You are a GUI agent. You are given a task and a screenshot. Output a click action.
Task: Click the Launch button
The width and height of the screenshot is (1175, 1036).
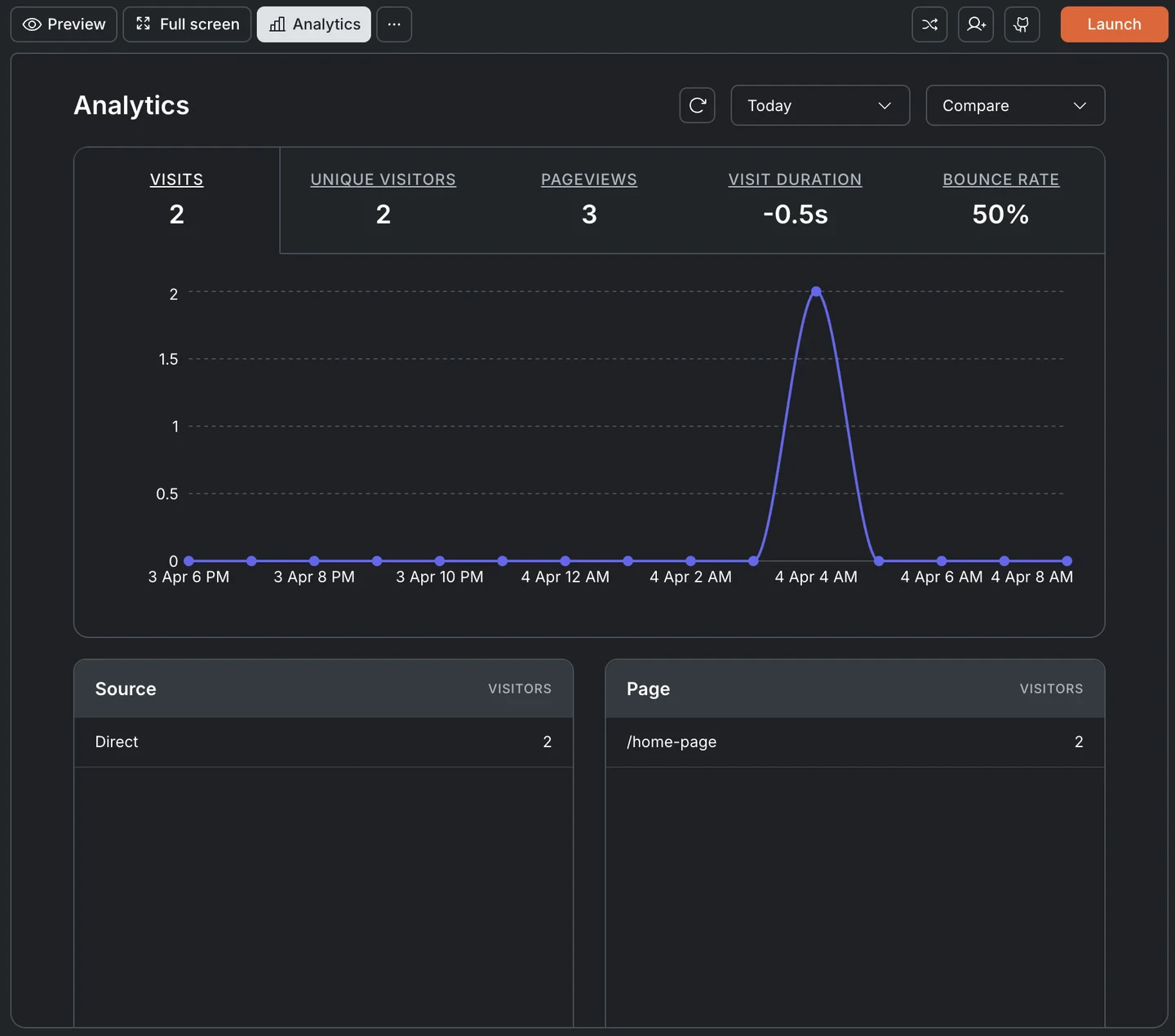click(x=1114, y=24)
